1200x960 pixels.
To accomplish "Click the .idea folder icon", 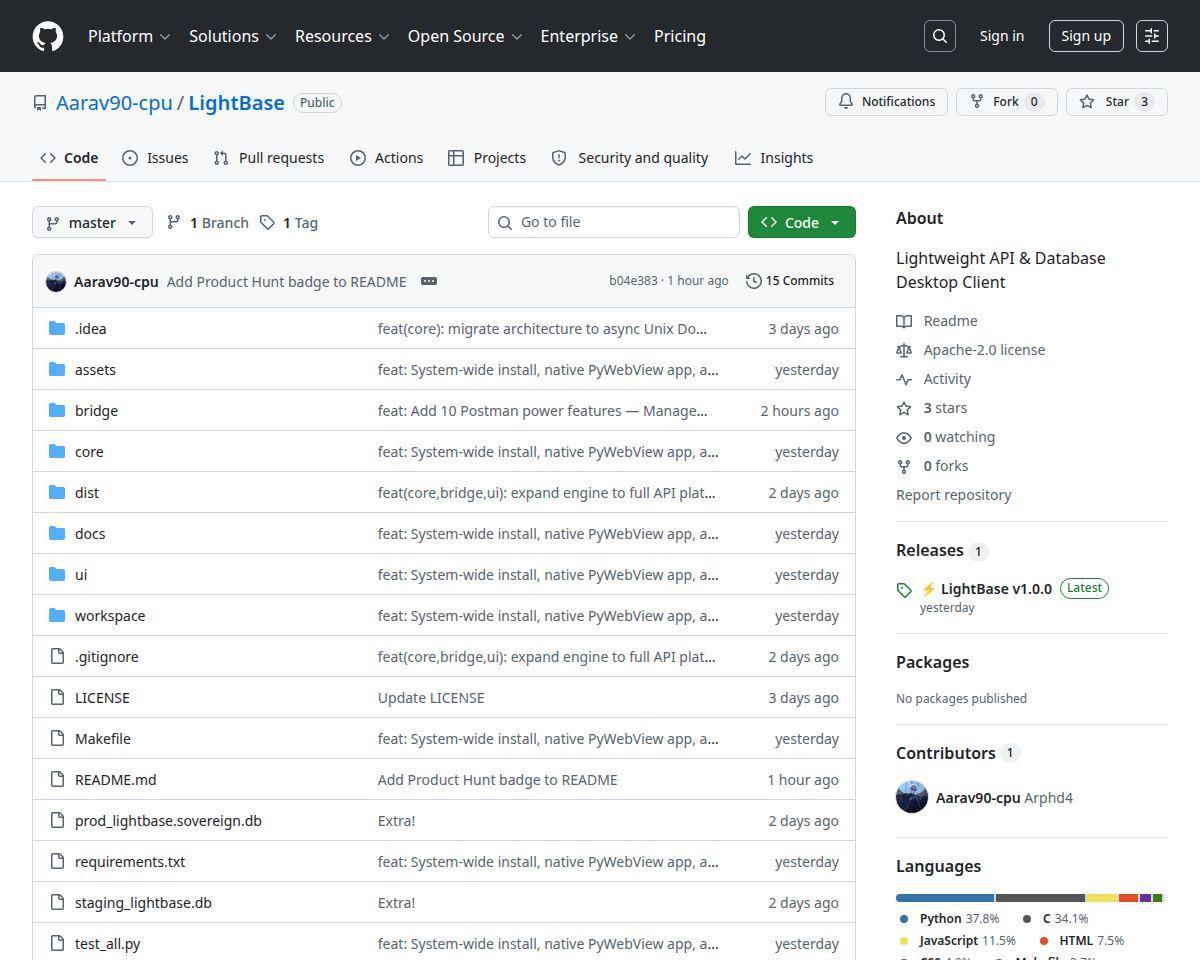I will pyautogui.click(x=57, y=329).
